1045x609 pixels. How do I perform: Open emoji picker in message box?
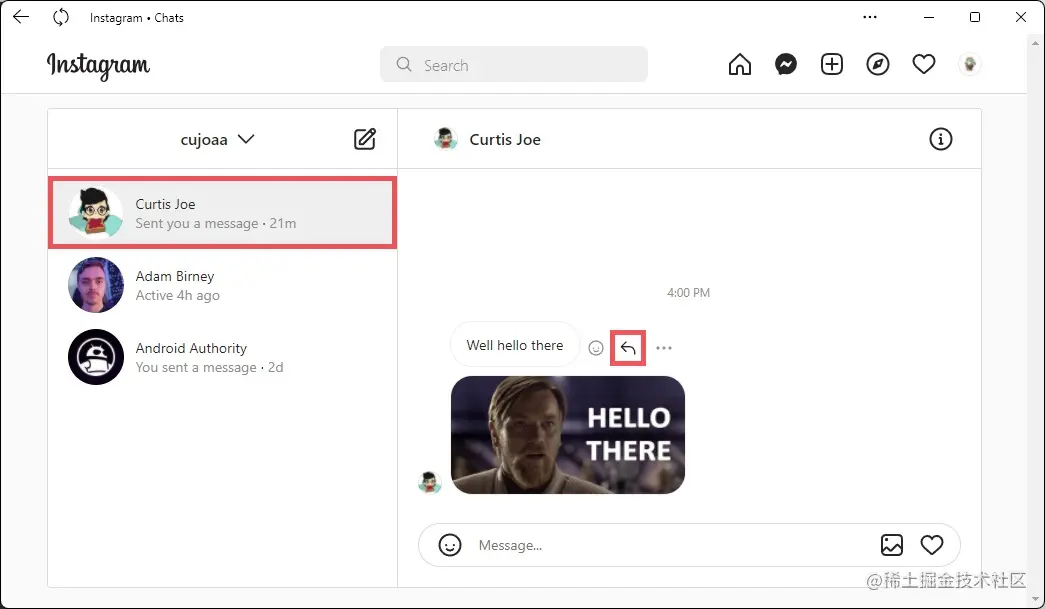450,545
